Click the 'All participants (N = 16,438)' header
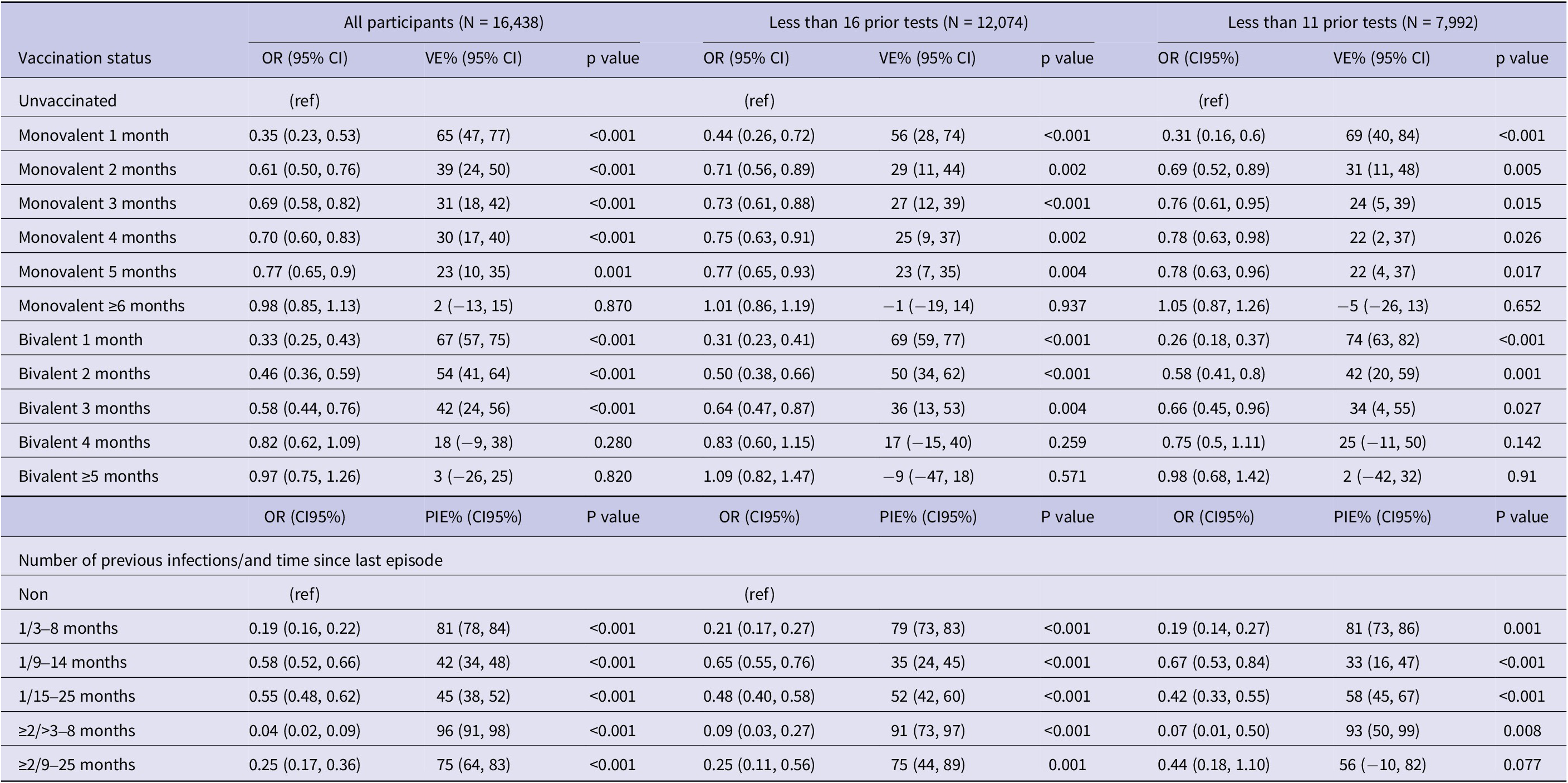This screenshot has width=1568, height=783. coord(443,22)
